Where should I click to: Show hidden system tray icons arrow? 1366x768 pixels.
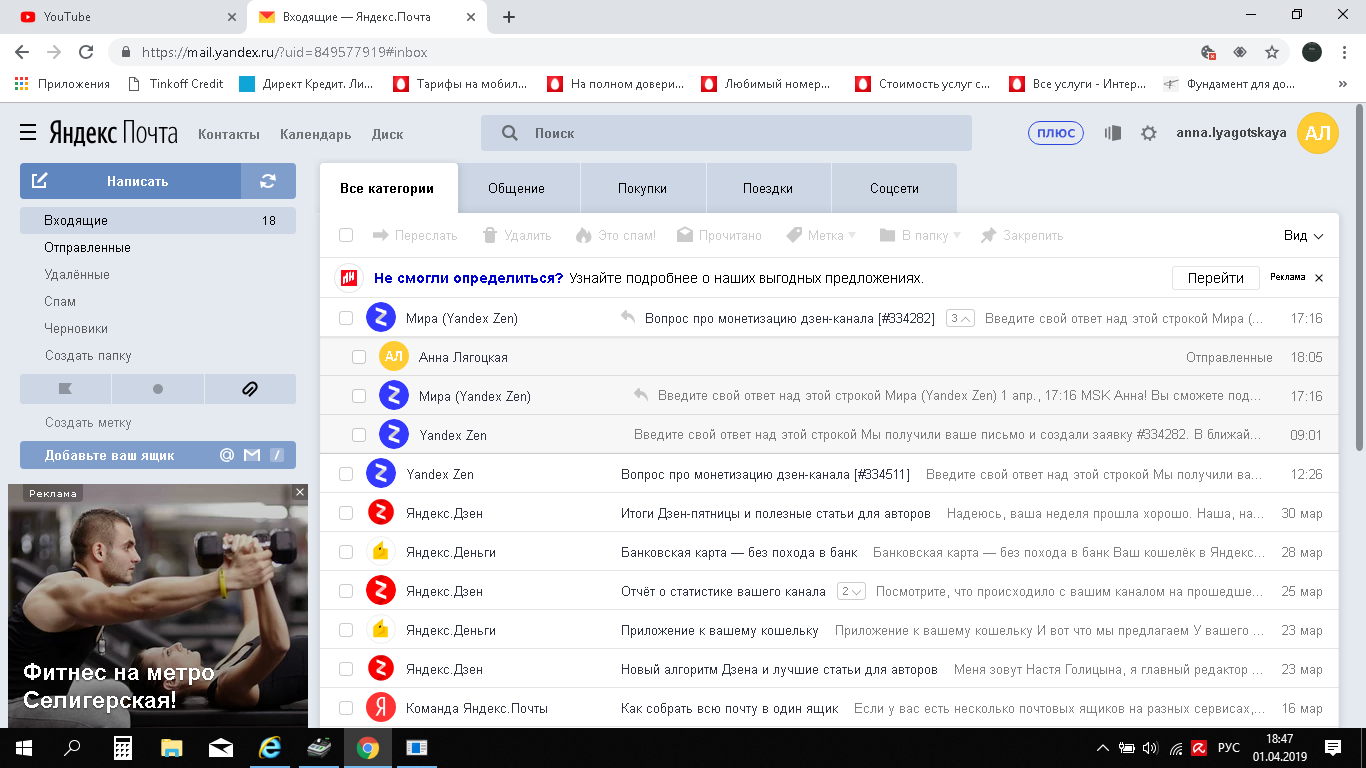(1103, 748)
